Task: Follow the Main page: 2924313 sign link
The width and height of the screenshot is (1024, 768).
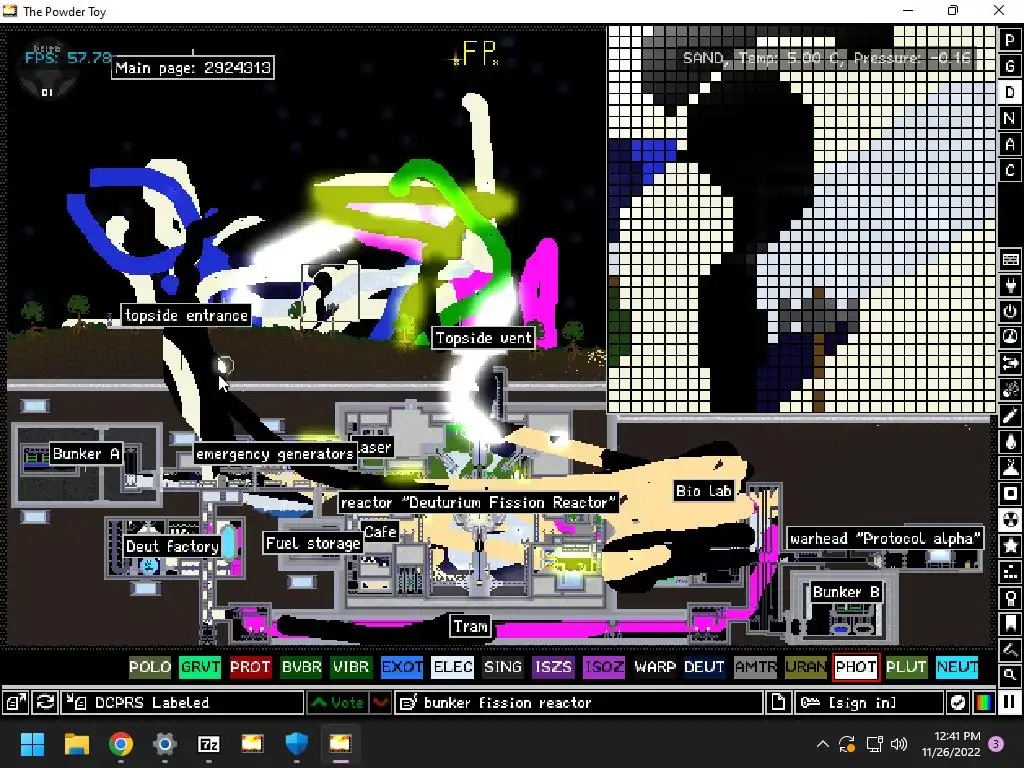Action: [193, 68]
